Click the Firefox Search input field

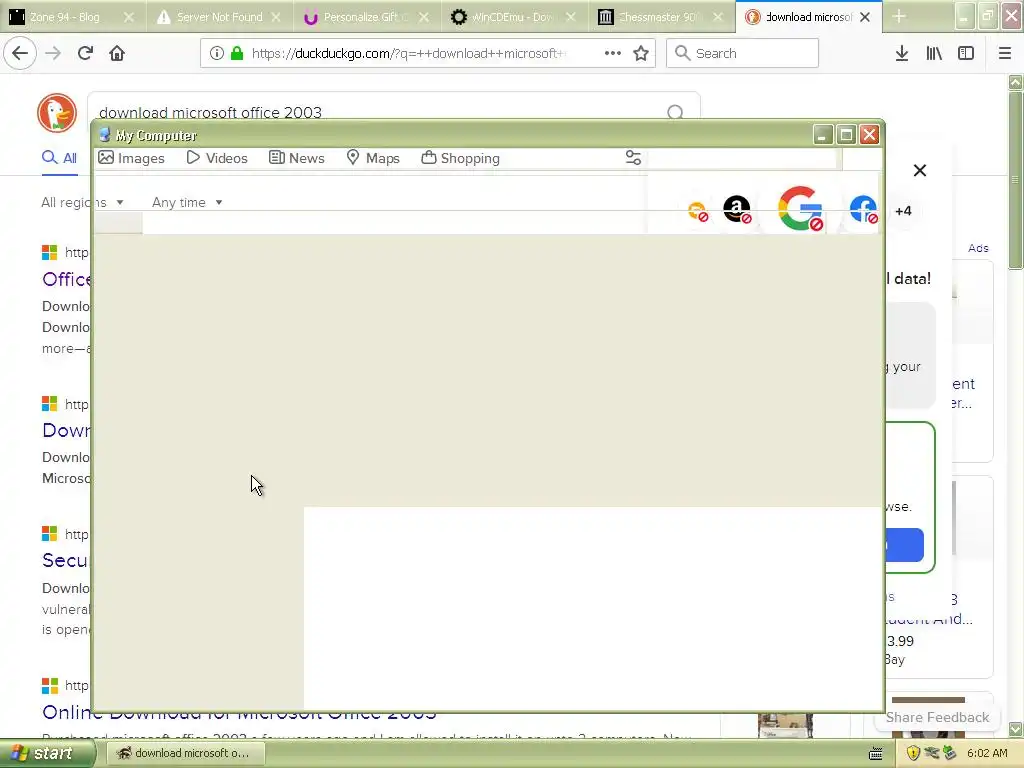point(743,53)
